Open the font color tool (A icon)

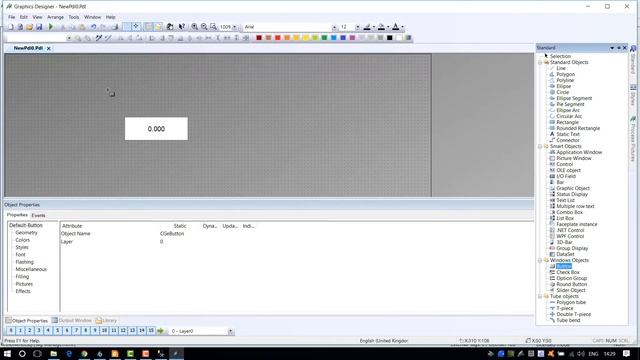396,27
